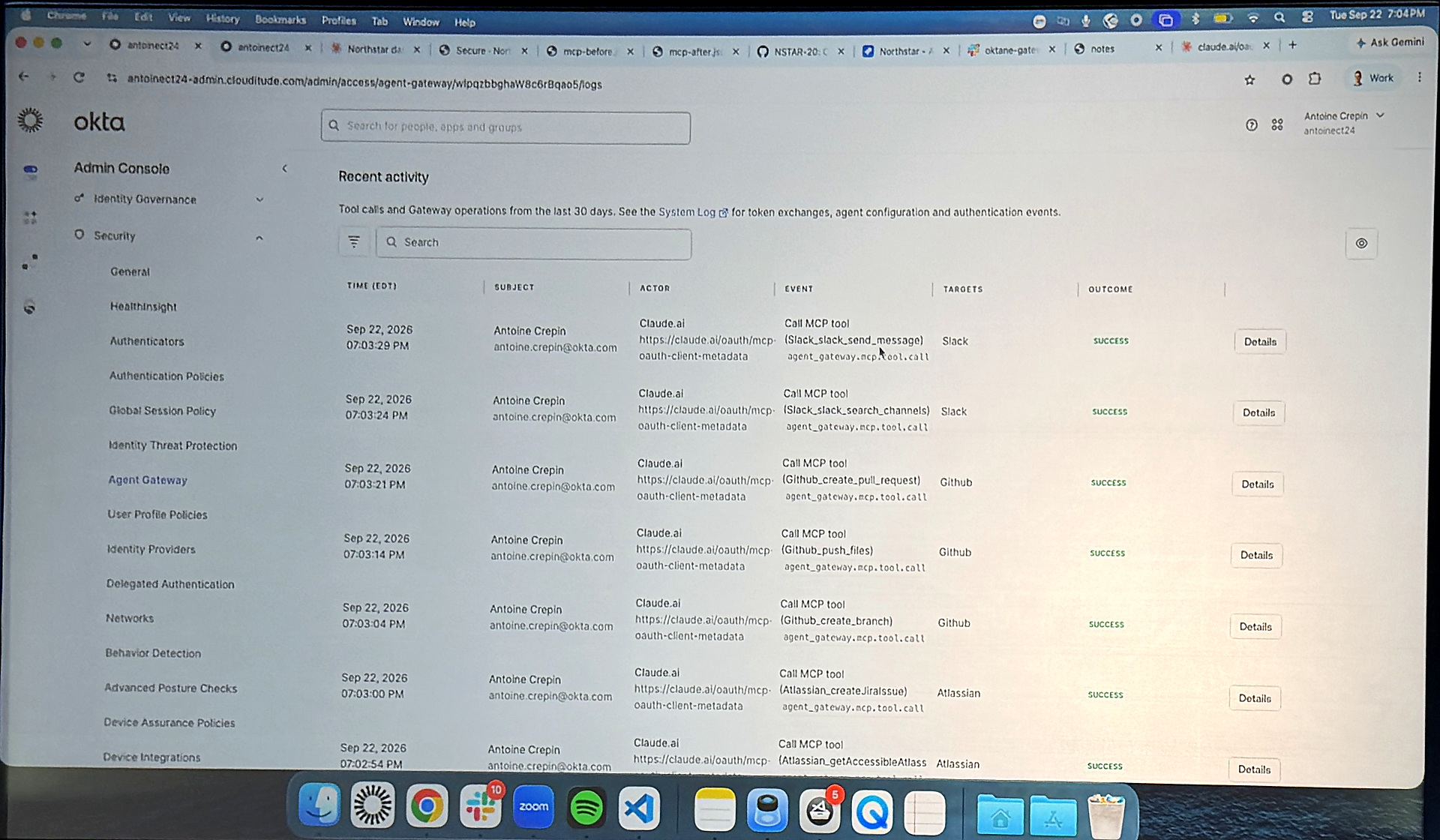The image size is (1440, 840).
Task: Open the Chrome tab search dropdown
Action: click(x=87, y=43)
